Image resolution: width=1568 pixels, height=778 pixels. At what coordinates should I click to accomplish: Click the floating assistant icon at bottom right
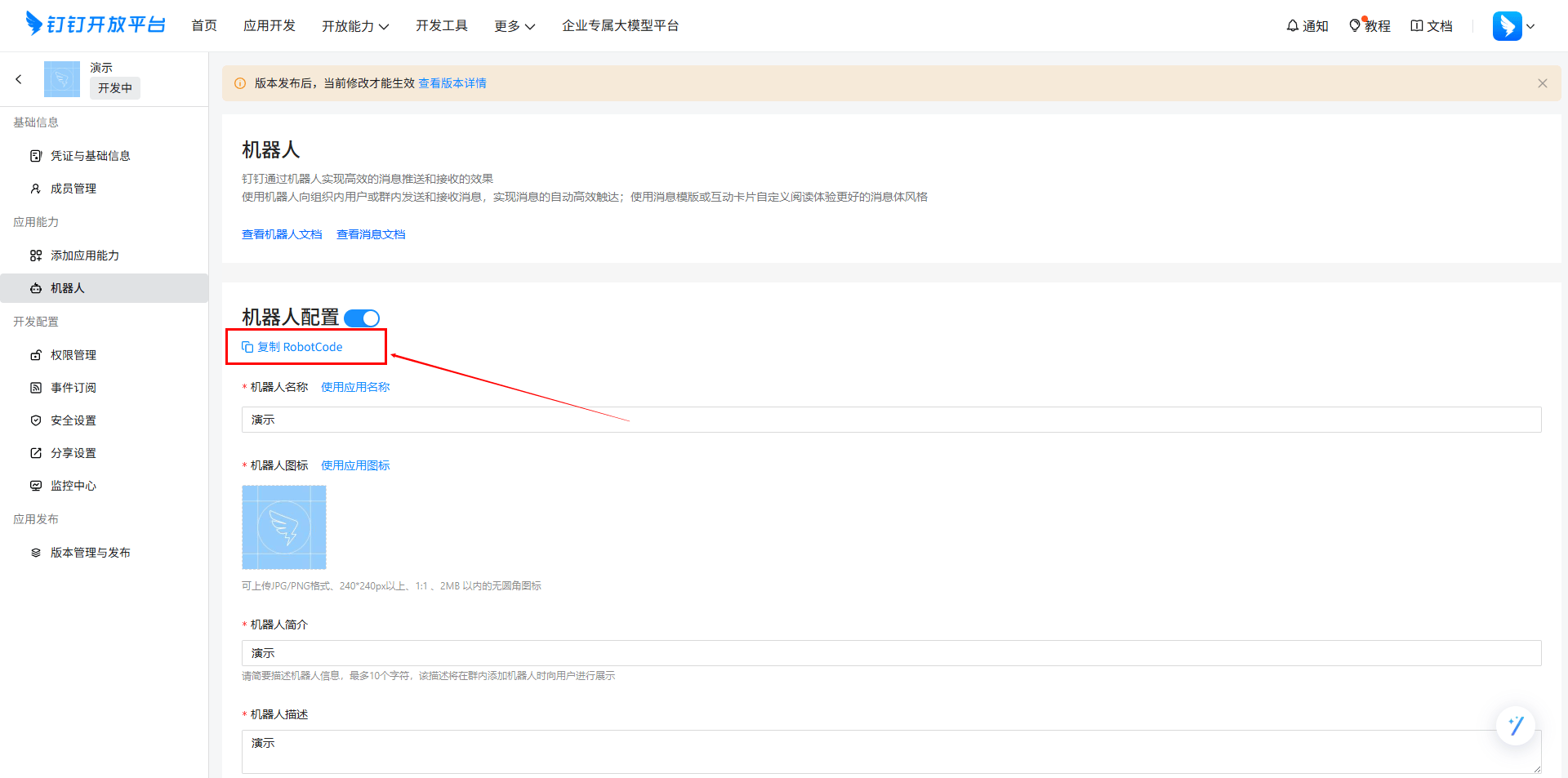pyautogui.click(x=1516, y=725)
